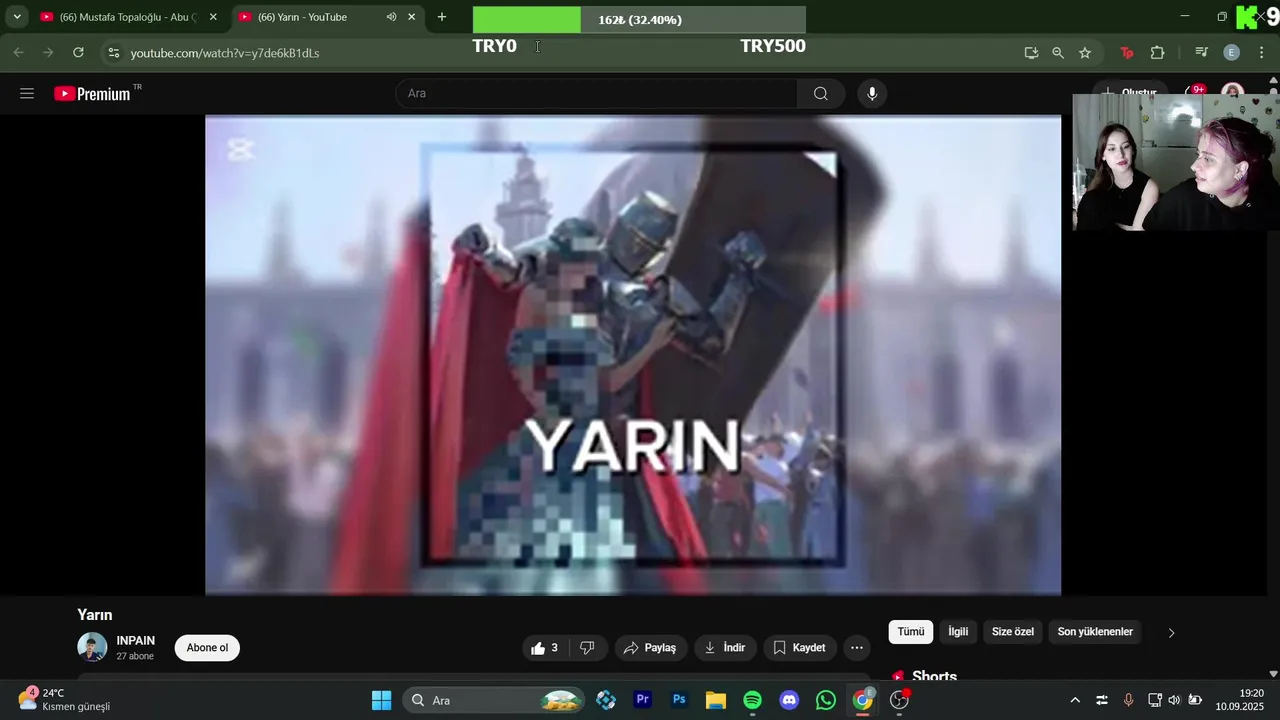1280x720 pixels.
Task: Select Son yüklenenler filter chip
Action: 1095,632
